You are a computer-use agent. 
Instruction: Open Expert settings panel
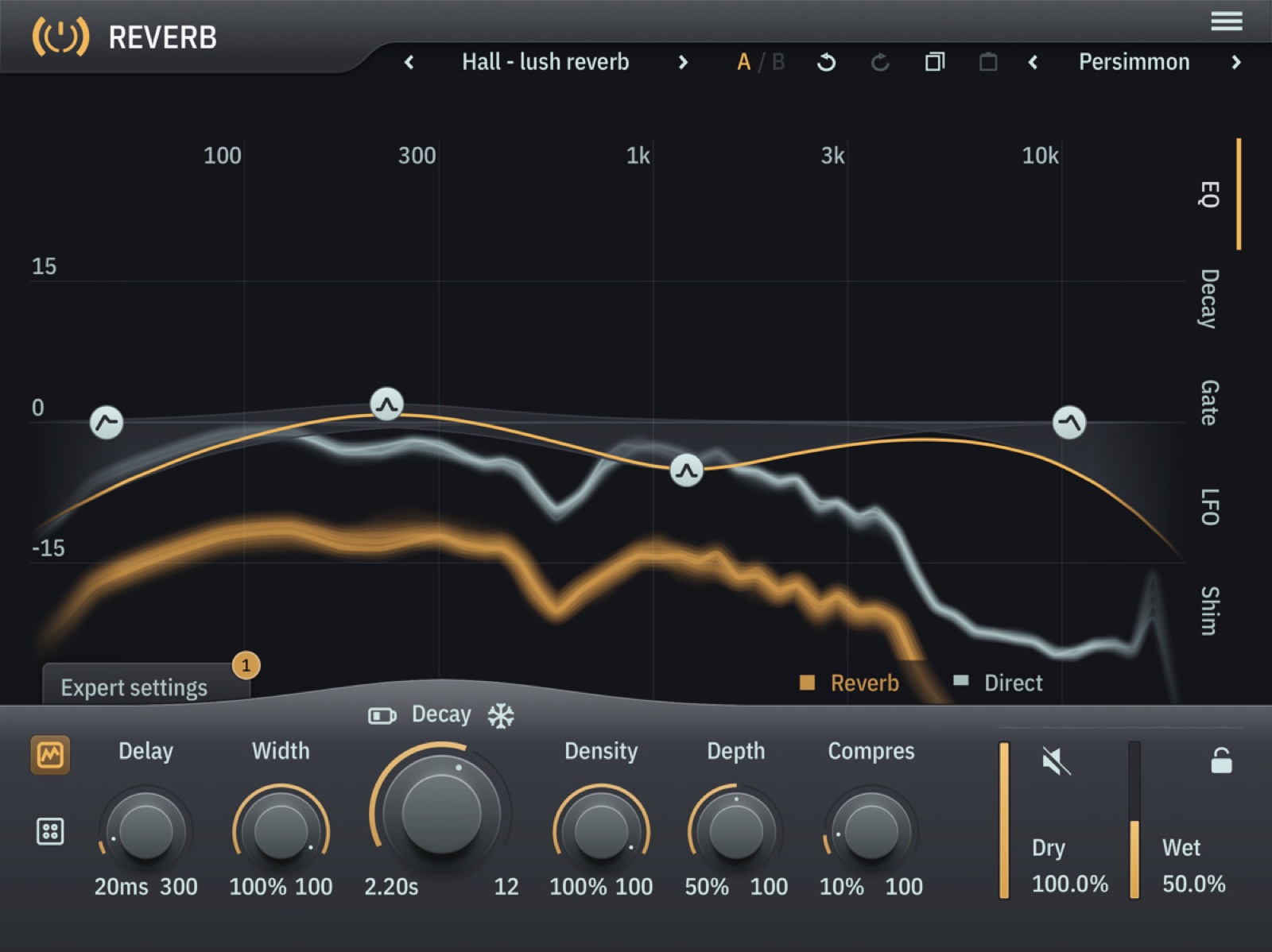click(145, 684)
